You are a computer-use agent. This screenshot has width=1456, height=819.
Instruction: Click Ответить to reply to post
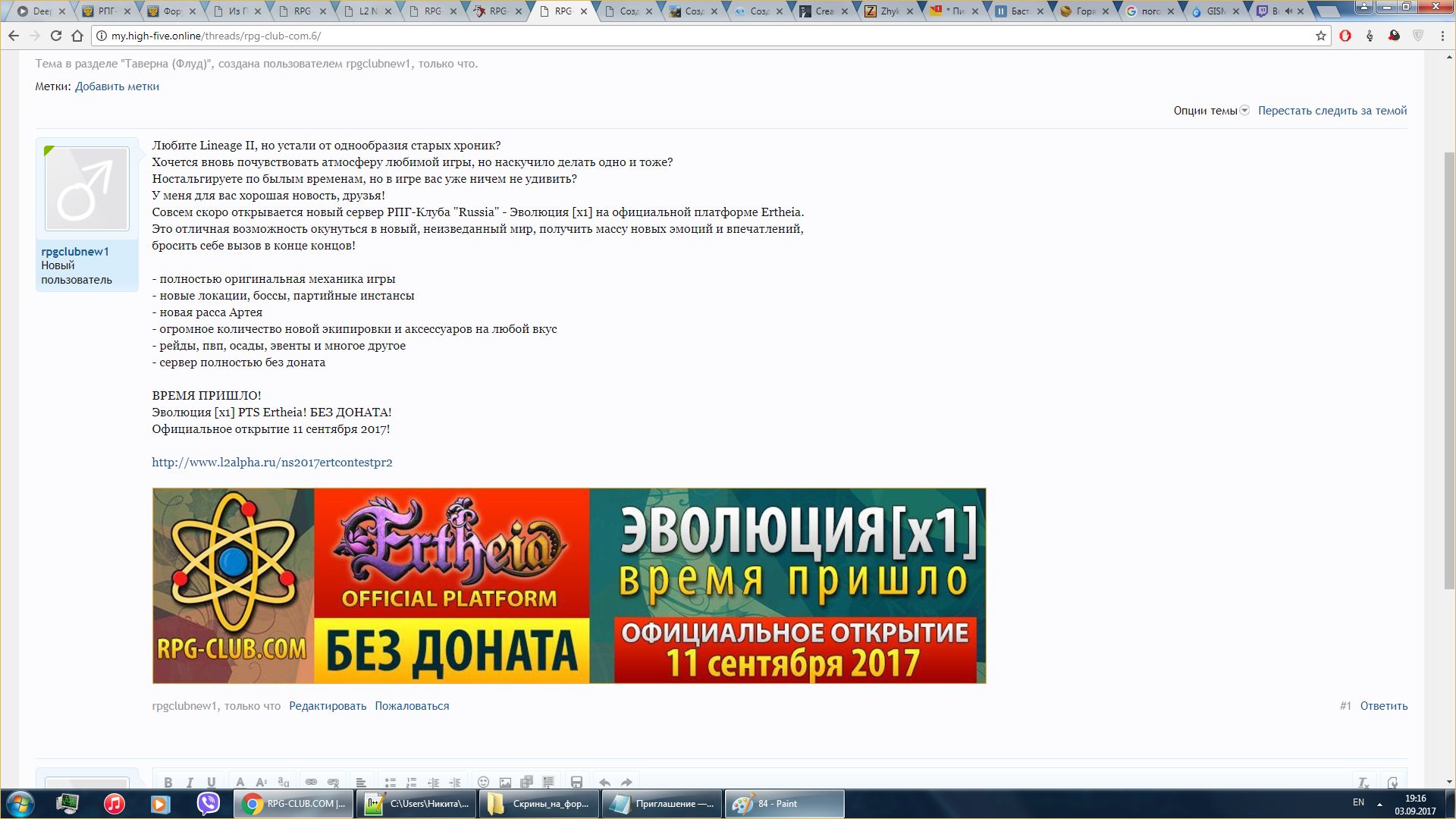pyautogui.click(x=1384, y=706)
